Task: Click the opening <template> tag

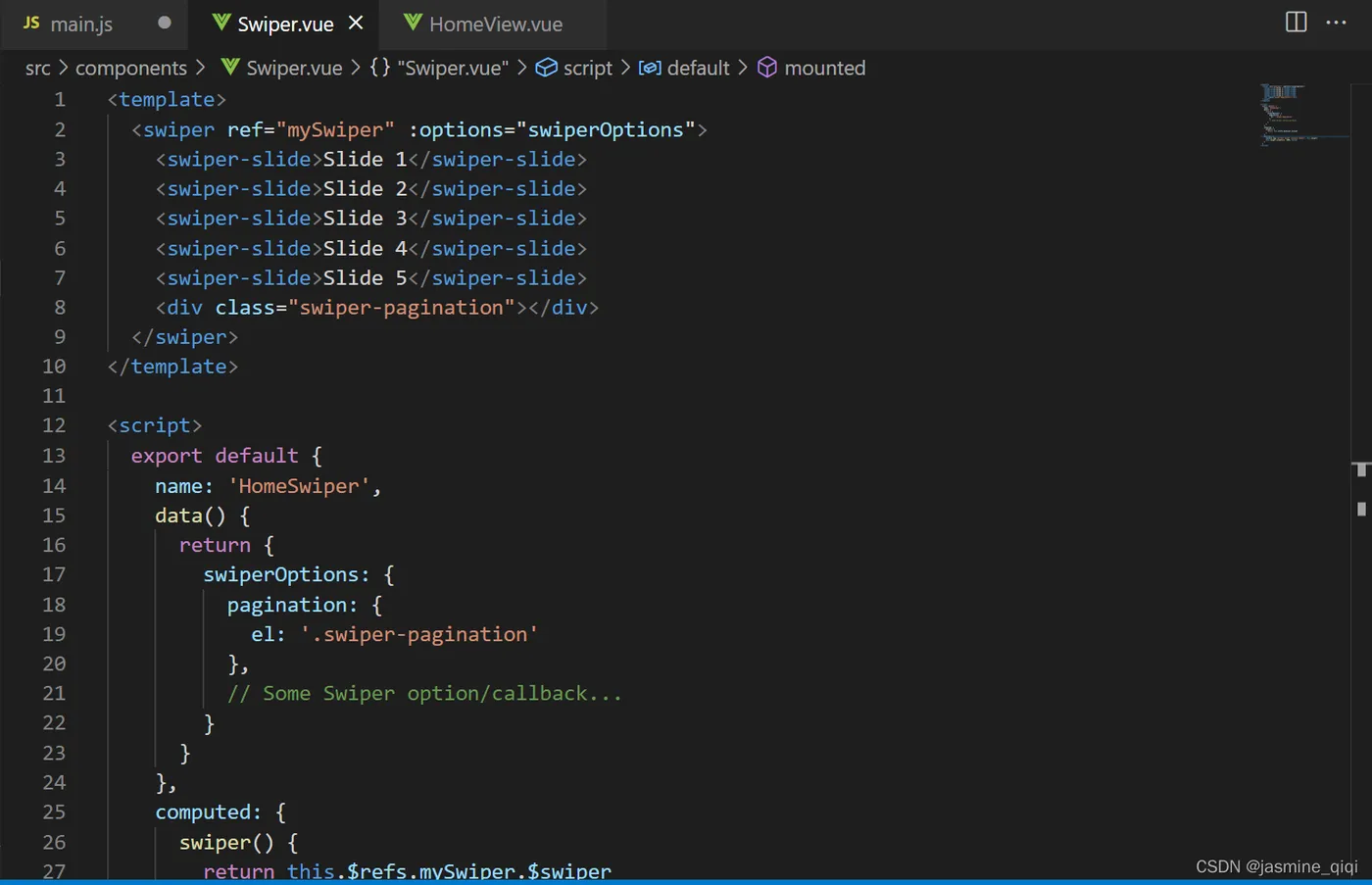Action: (167, 100)
